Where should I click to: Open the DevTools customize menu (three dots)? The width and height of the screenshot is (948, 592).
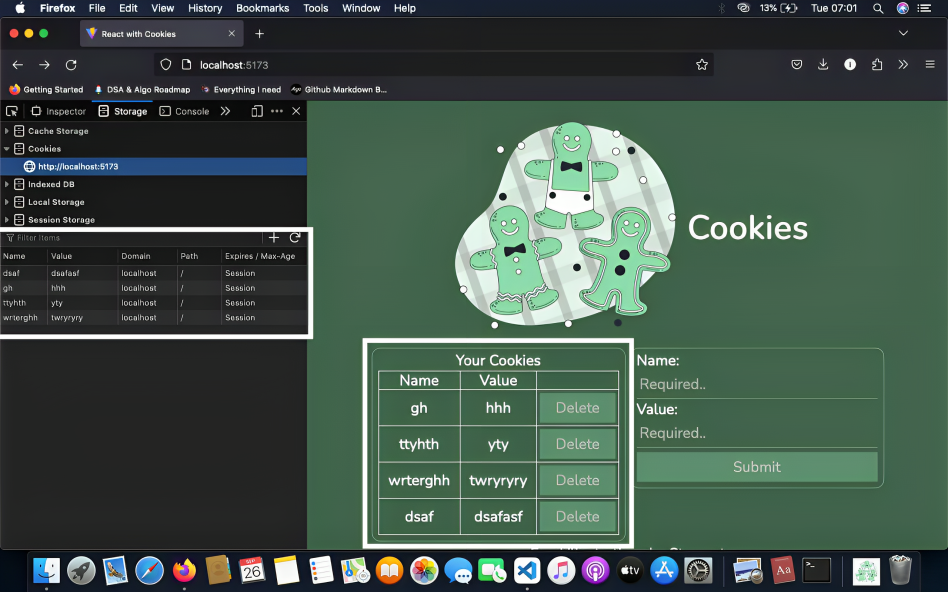[x=277, y=111]
